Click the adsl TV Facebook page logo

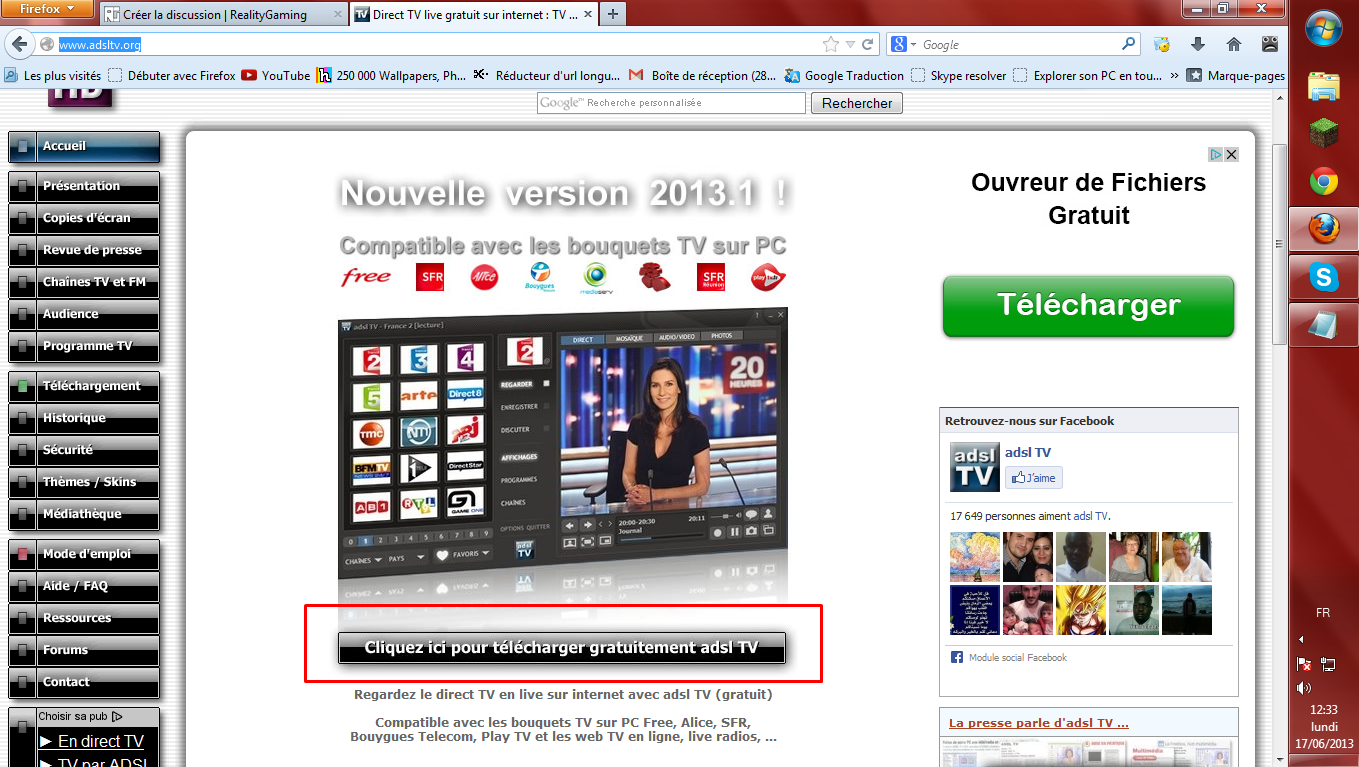[x=974, y=466]
